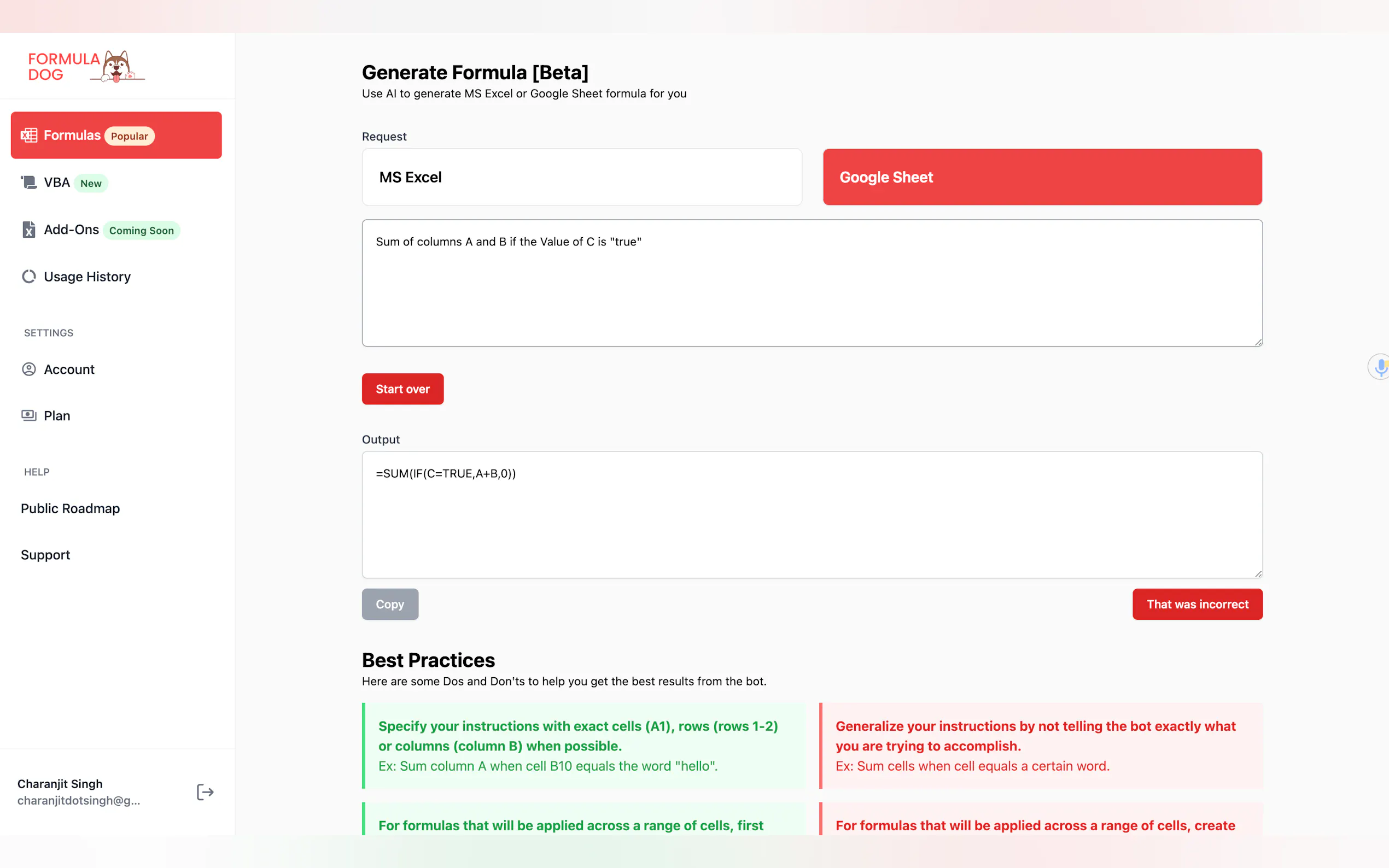Click the Request box resize handle
The height and width of the screenshot is (868, 1389).
point(1258,342)
